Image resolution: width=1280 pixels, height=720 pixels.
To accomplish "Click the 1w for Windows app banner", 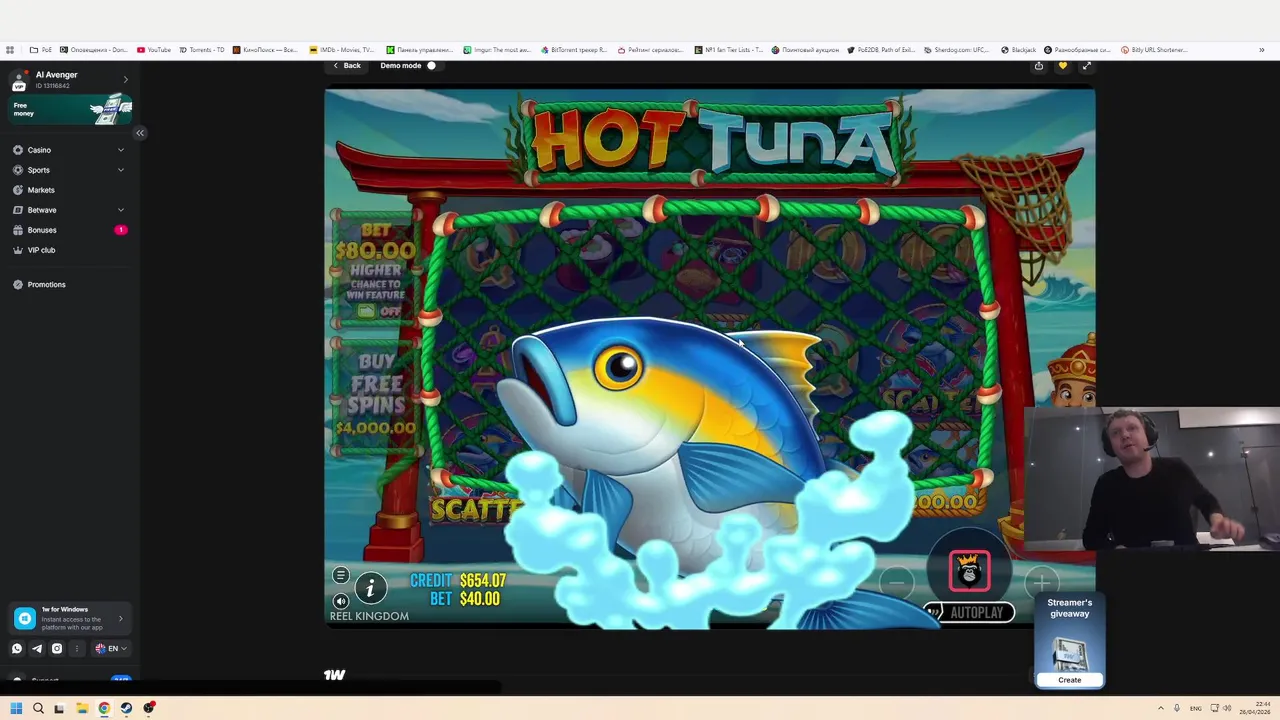I will click(x=71, y=619).
